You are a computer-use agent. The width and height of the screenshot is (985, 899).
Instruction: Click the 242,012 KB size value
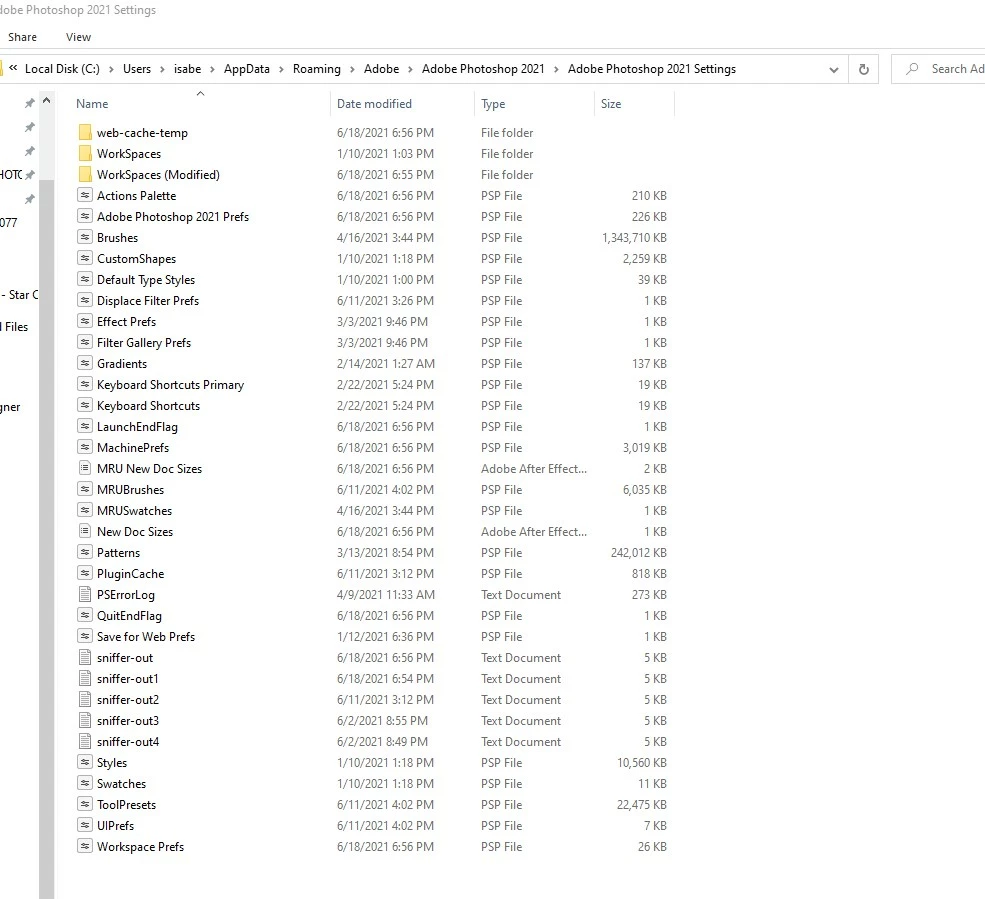[638, 552]
